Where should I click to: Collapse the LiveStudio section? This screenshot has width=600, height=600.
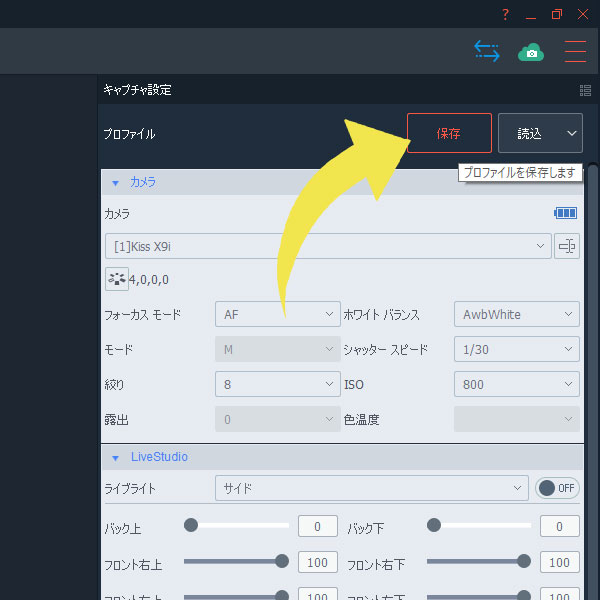[115, 457]
